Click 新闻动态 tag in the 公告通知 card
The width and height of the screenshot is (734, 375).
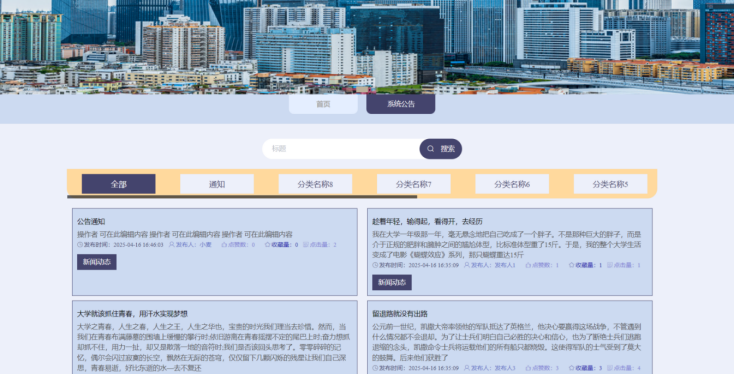97,262
